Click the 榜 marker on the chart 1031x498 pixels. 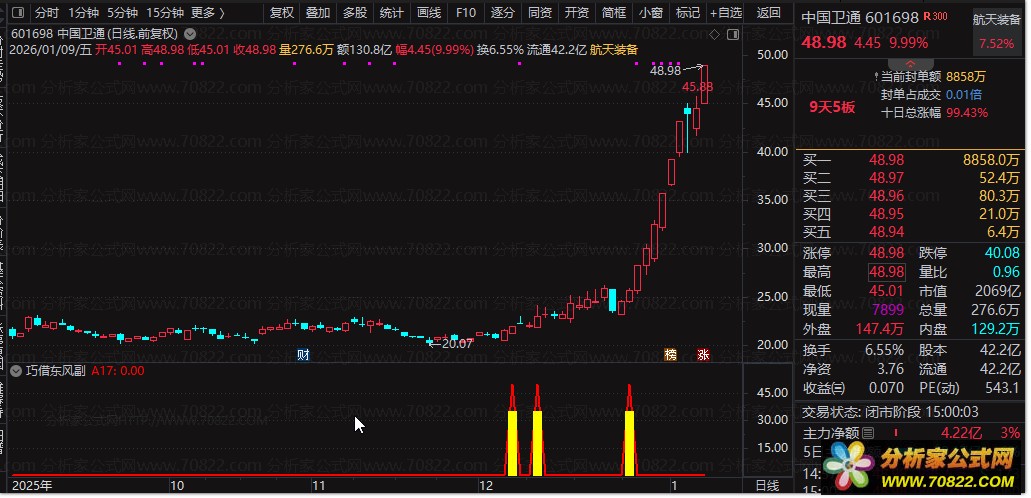tap(670, 355)
